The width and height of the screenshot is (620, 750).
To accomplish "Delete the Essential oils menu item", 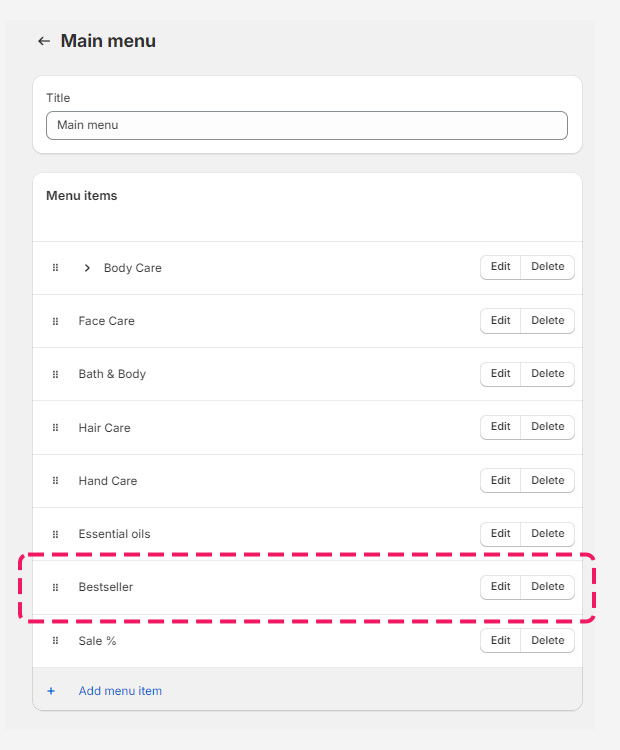I will coord(547,534).
